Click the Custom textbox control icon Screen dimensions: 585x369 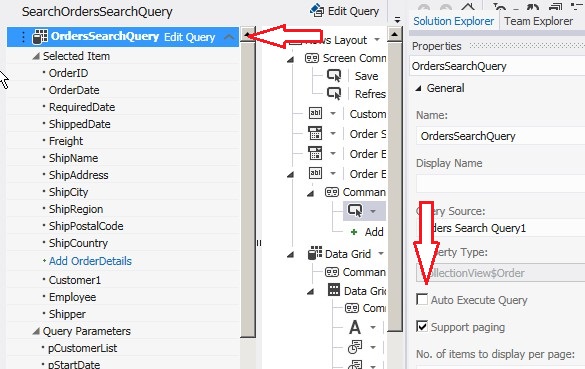click(x=315, y=113)
